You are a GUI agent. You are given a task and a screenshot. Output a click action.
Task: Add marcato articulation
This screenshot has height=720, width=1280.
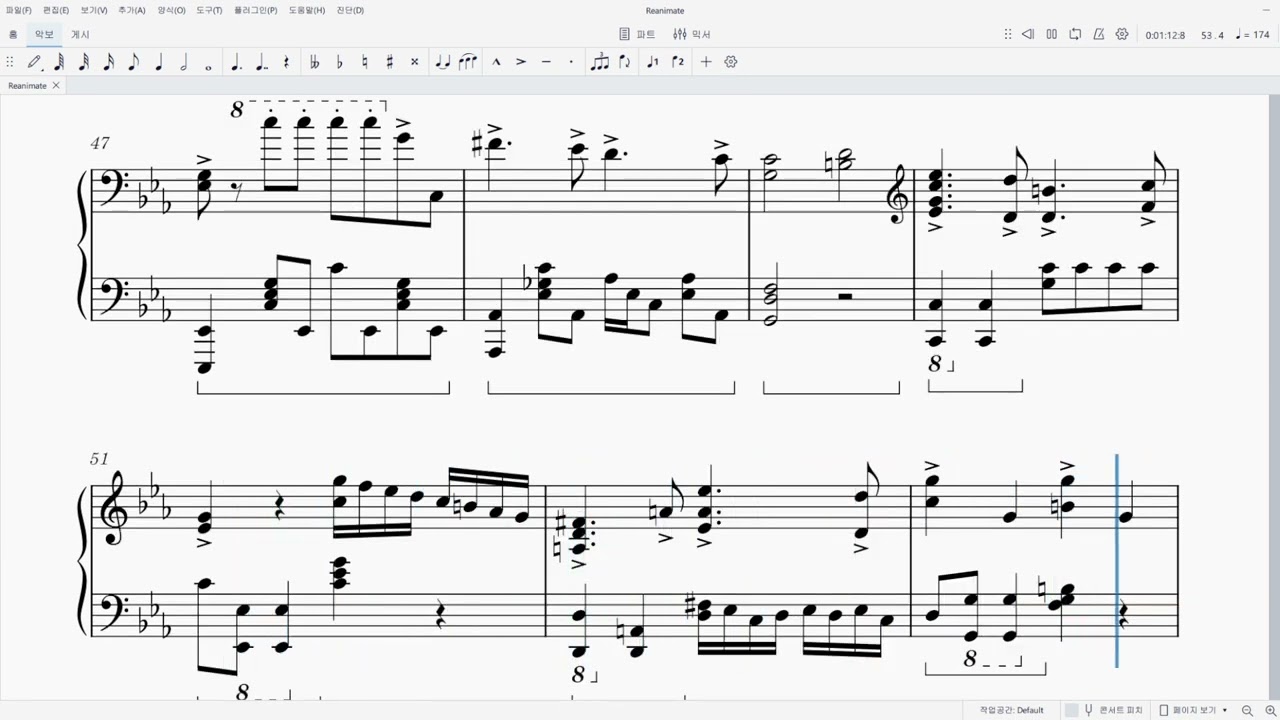point(496,62)
